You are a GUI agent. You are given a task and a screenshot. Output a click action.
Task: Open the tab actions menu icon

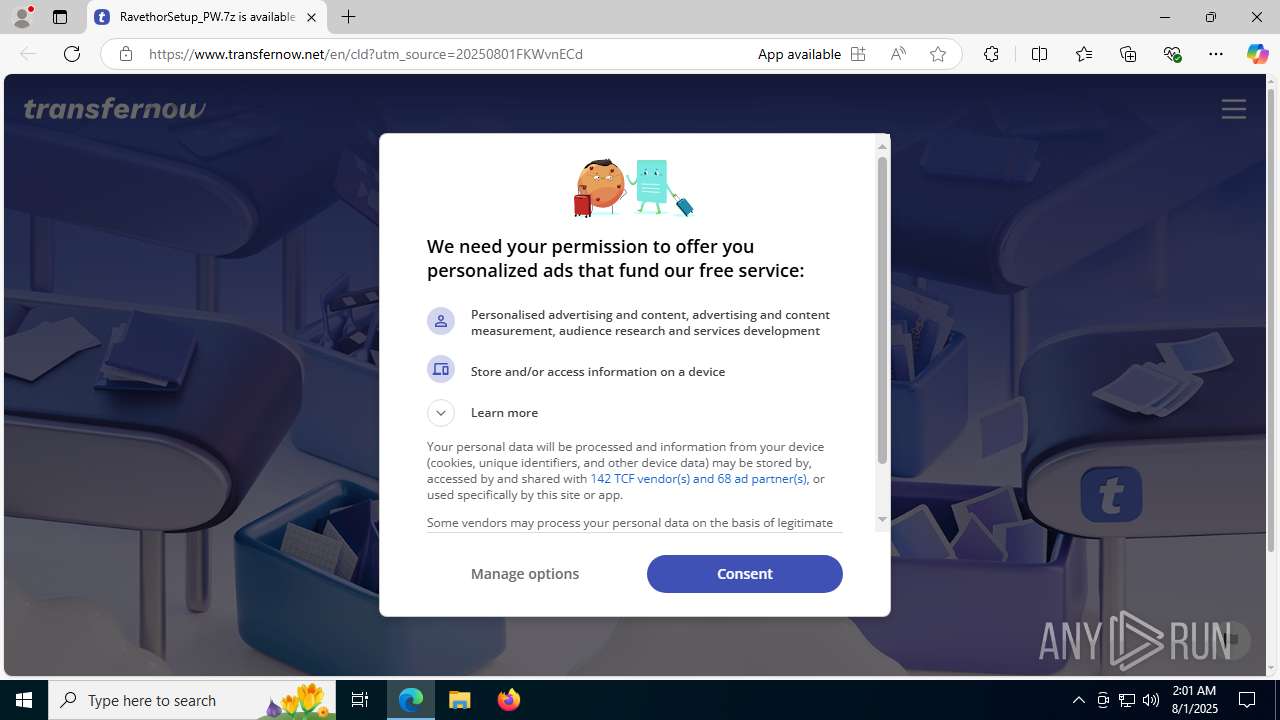60,17
